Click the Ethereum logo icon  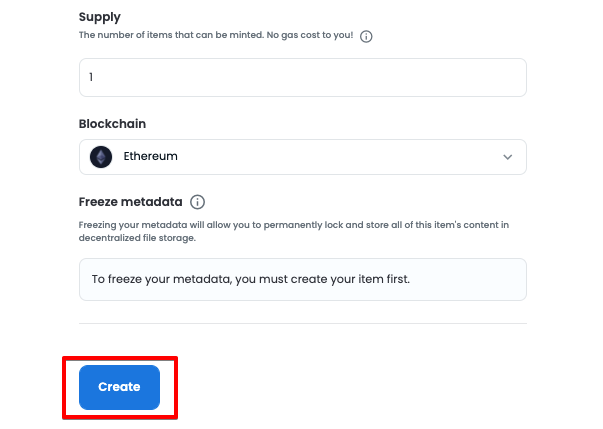click(x=101, y=157)
